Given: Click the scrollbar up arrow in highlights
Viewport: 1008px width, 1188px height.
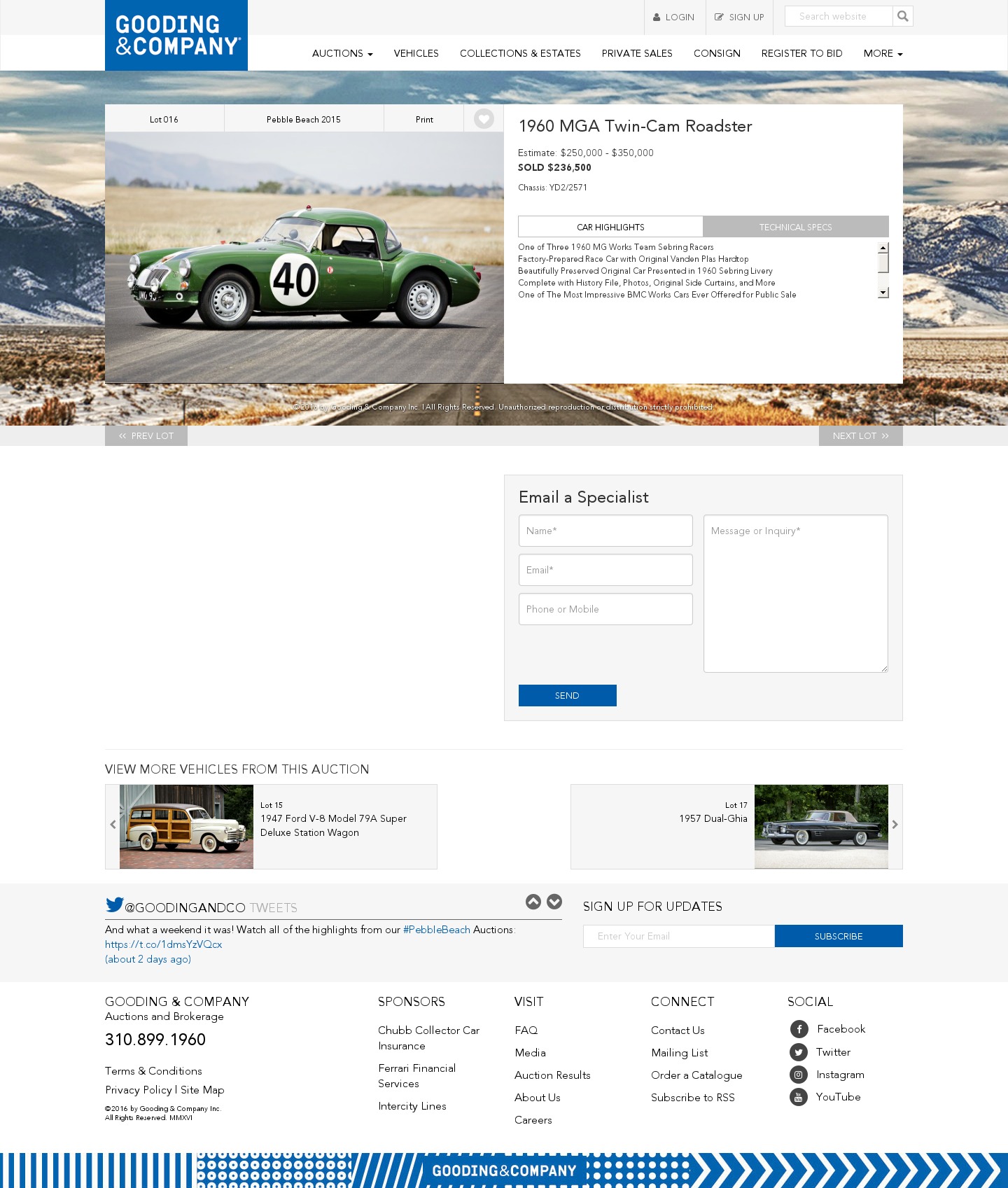Looking at the screenshot, I should point(883,247).
